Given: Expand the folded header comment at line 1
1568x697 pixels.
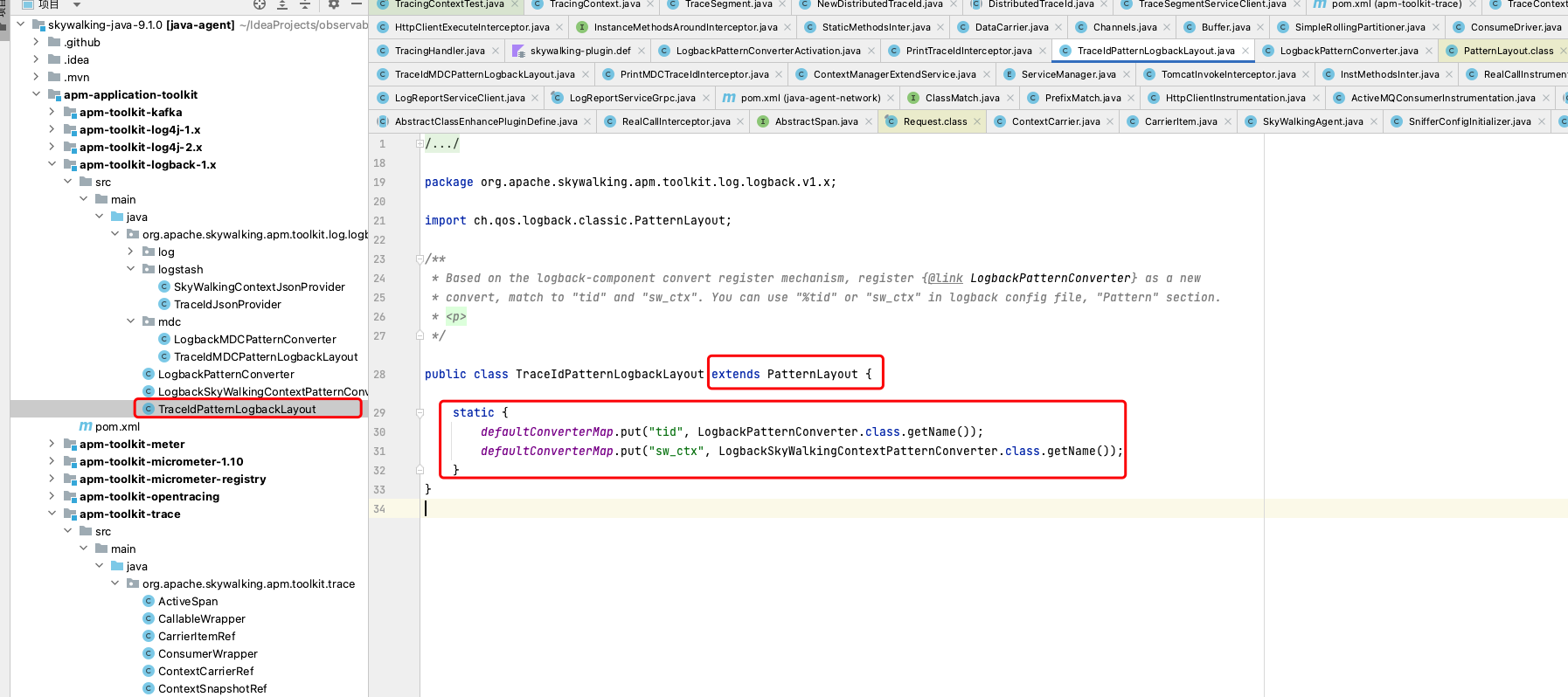Looking at the screenshot, I should pyautogui.click(x=420, y=143).
